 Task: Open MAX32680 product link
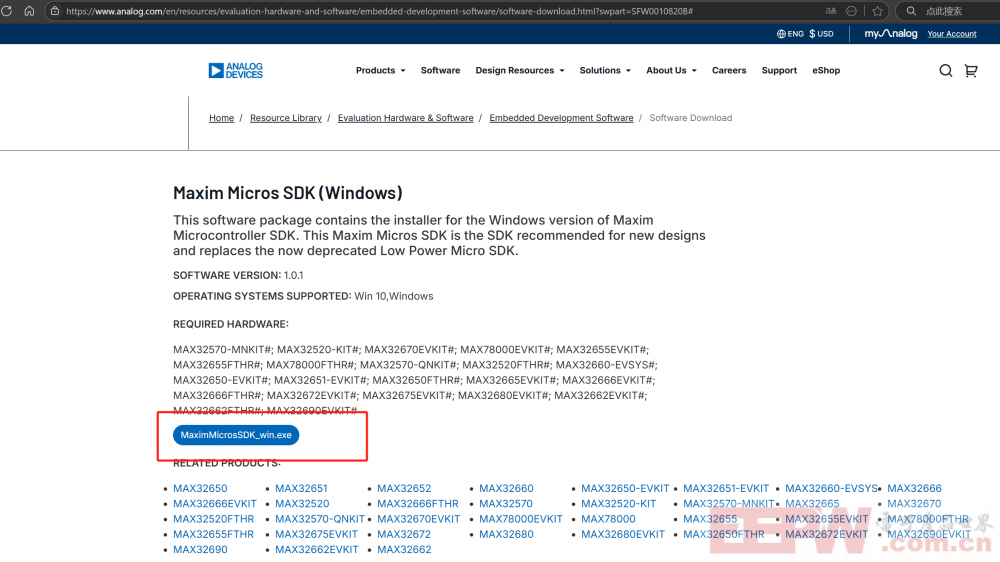[x=506, y=535]
